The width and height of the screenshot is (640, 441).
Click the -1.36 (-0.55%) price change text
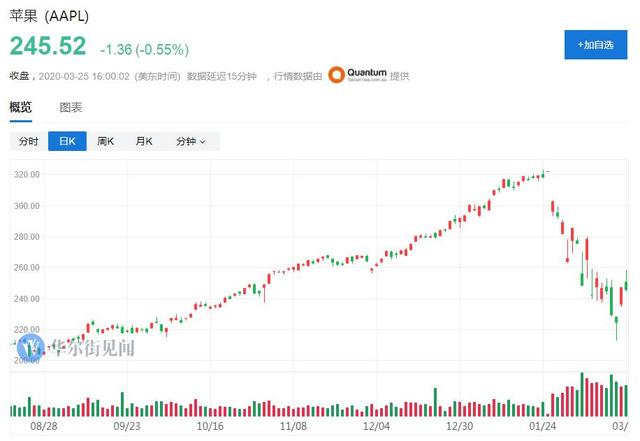pos(145,49)
